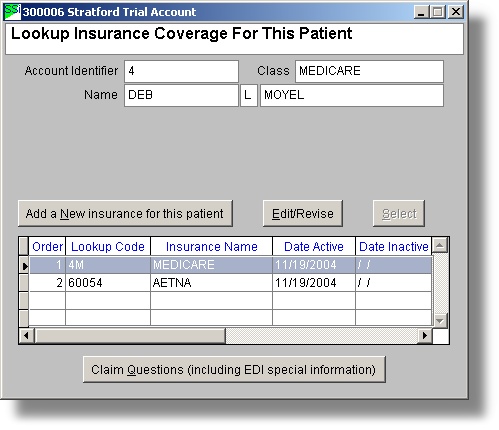Click the Order 2 cell

[x=47, y=283]
